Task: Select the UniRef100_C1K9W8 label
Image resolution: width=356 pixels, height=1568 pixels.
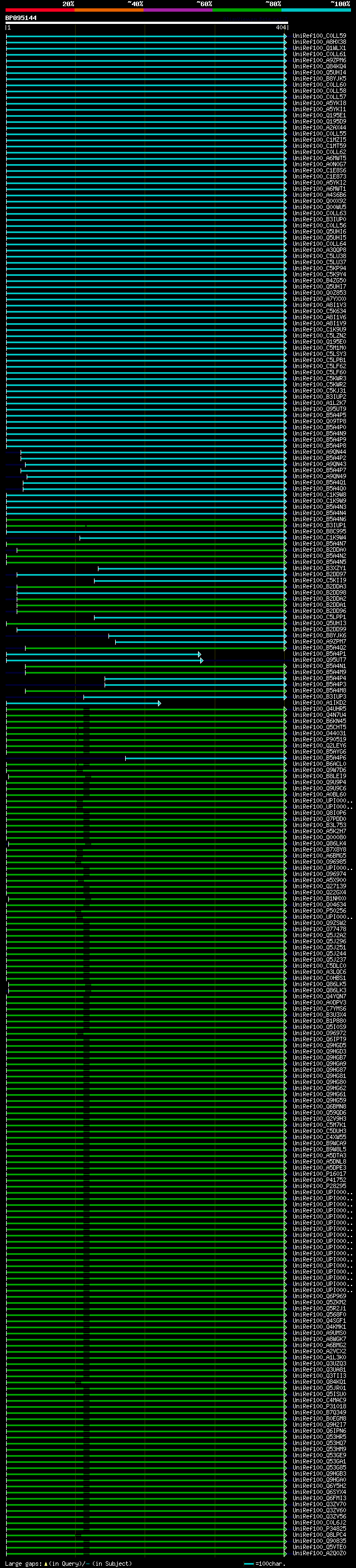Action: [319, 495]
